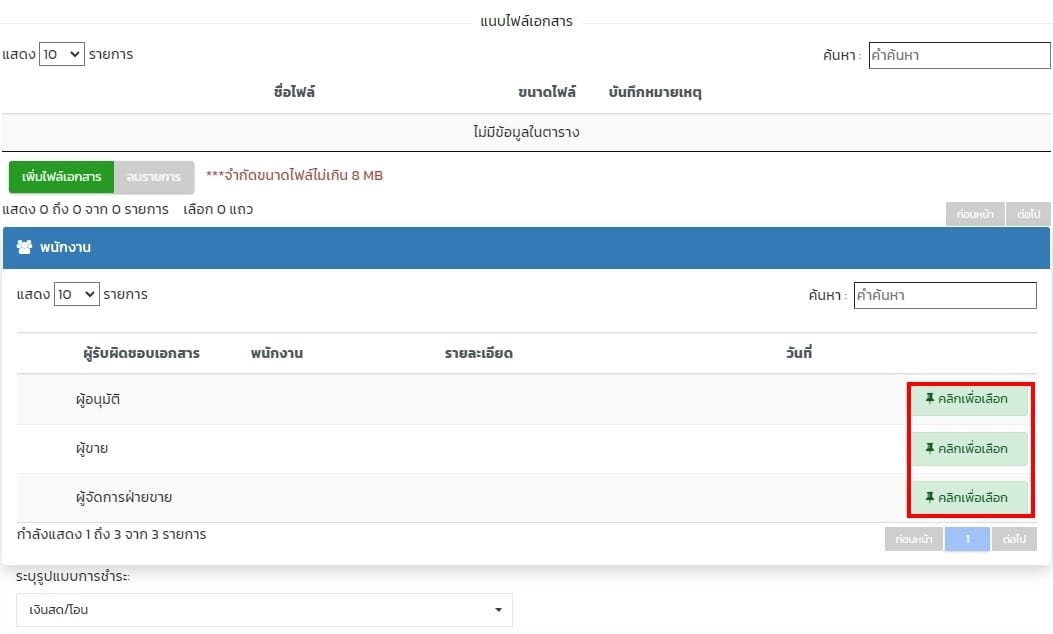1053x634 pixels.
Task: Click ต่อไป in employee table pagination
Action: point(1014,539)
